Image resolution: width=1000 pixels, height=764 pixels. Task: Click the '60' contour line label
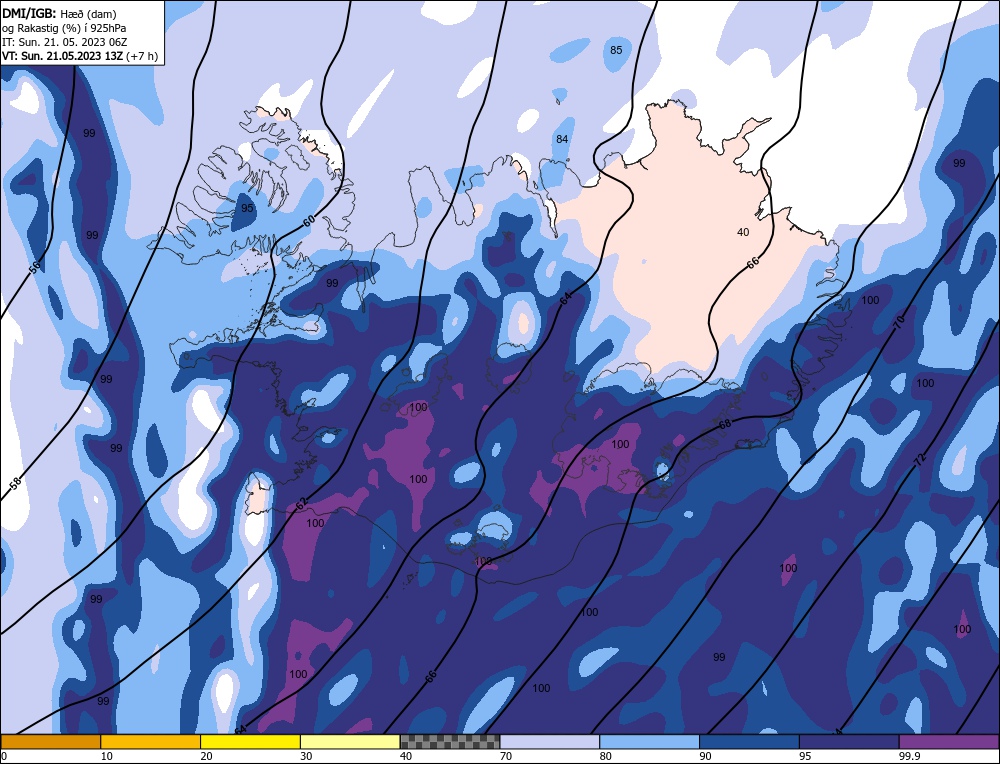(309, 221)
